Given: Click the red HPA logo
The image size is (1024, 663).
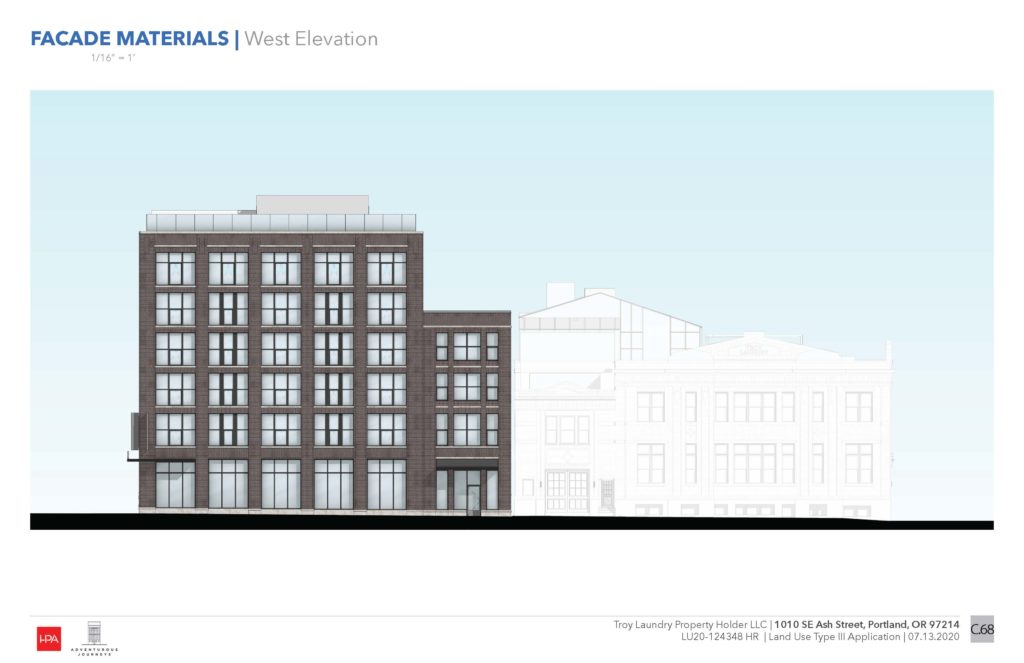Looking at the screenshot, I should tap(49, 639).
